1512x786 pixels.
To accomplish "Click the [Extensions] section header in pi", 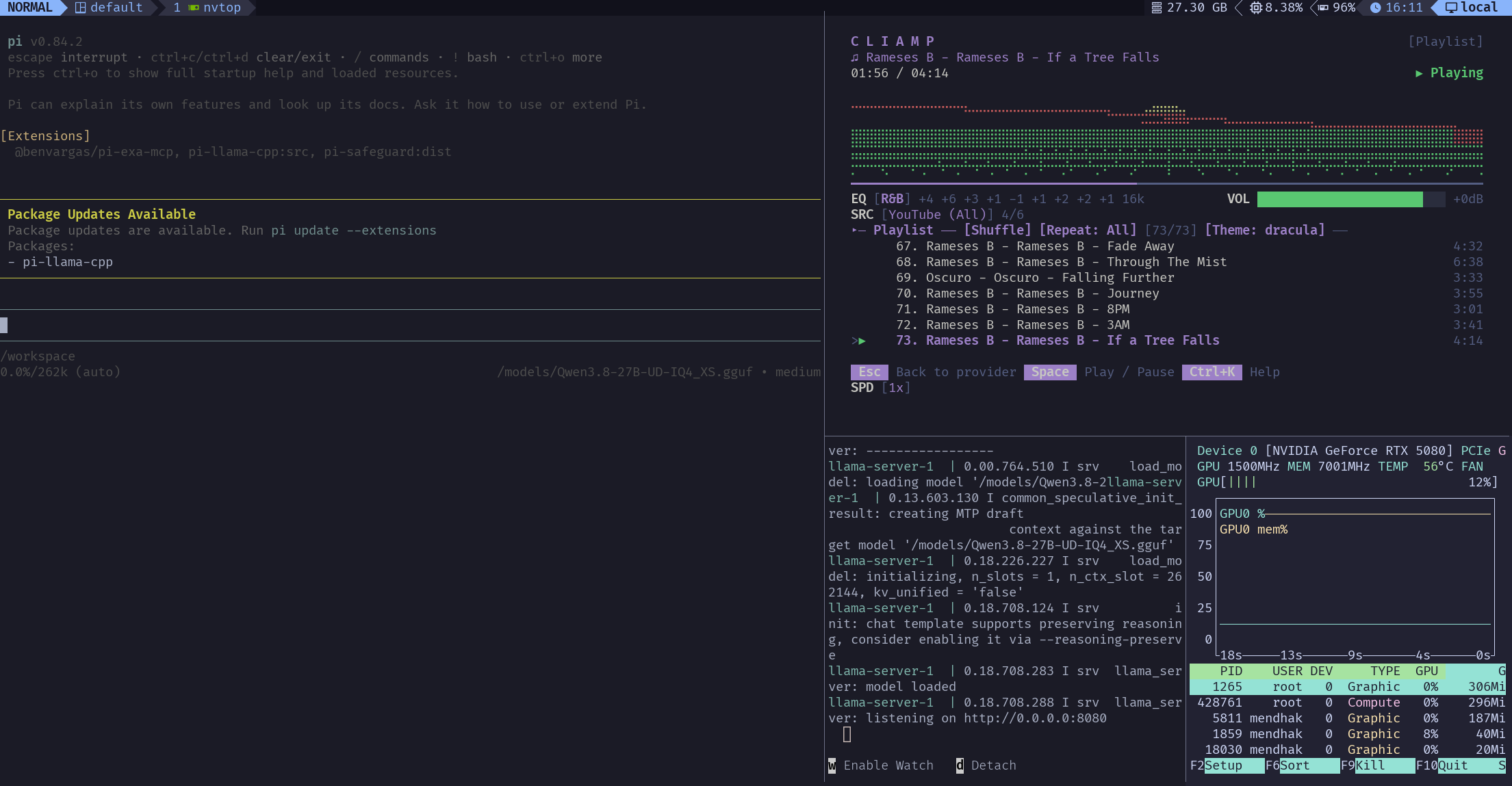I will point(45,136).
